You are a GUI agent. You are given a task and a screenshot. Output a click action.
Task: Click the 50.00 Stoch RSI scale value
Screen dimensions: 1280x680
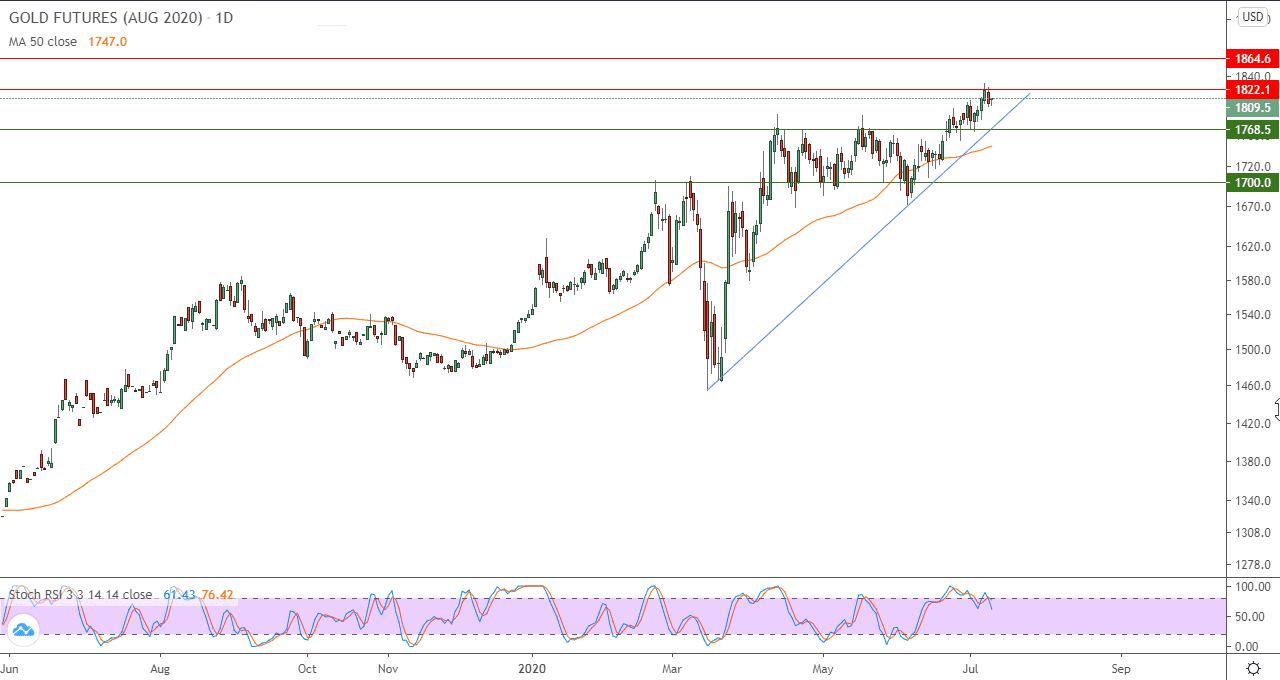point(1252,617)
